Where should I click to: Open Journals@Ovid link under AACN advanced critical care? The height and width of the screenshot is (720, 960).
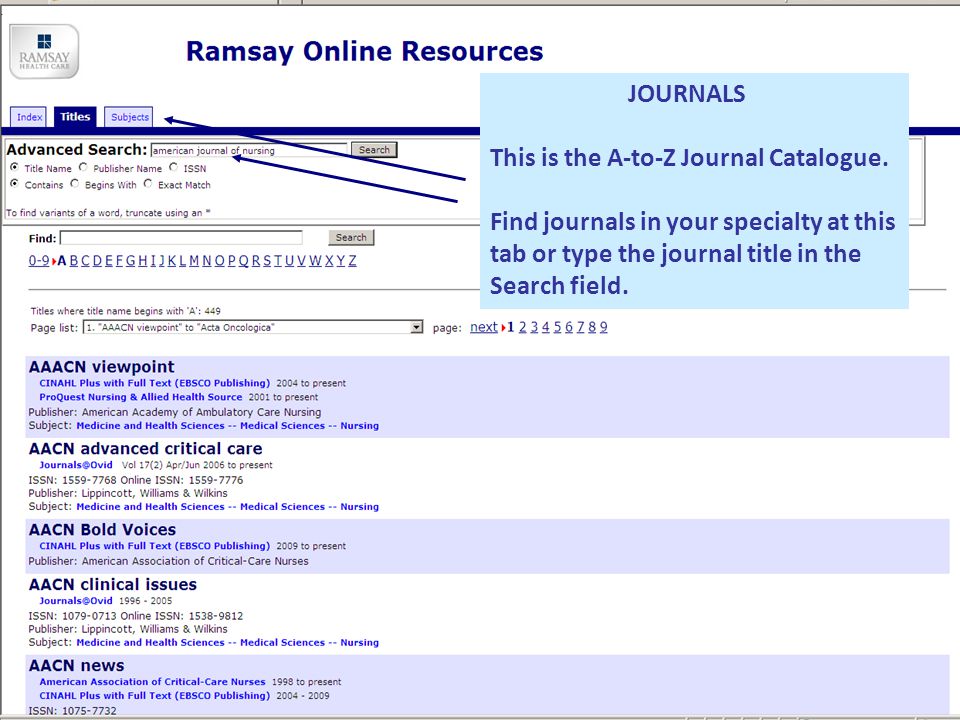(76, 465)
